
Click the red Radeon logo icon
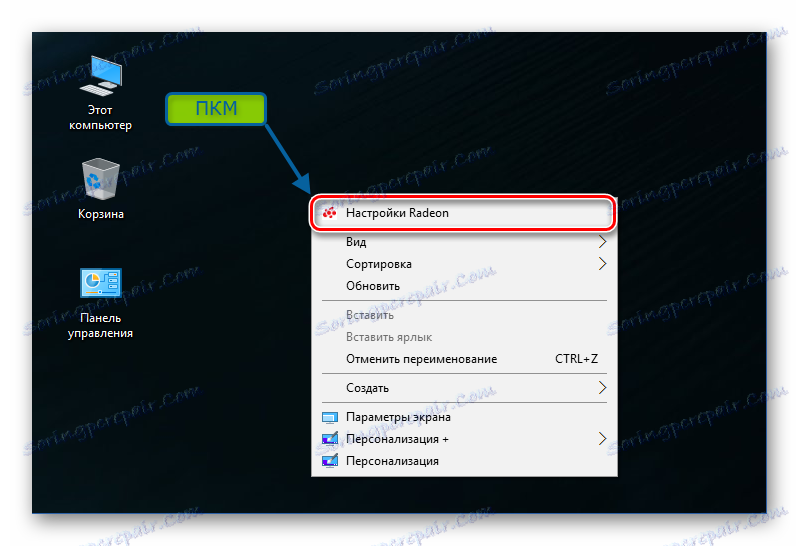click(x=330, y=213)
